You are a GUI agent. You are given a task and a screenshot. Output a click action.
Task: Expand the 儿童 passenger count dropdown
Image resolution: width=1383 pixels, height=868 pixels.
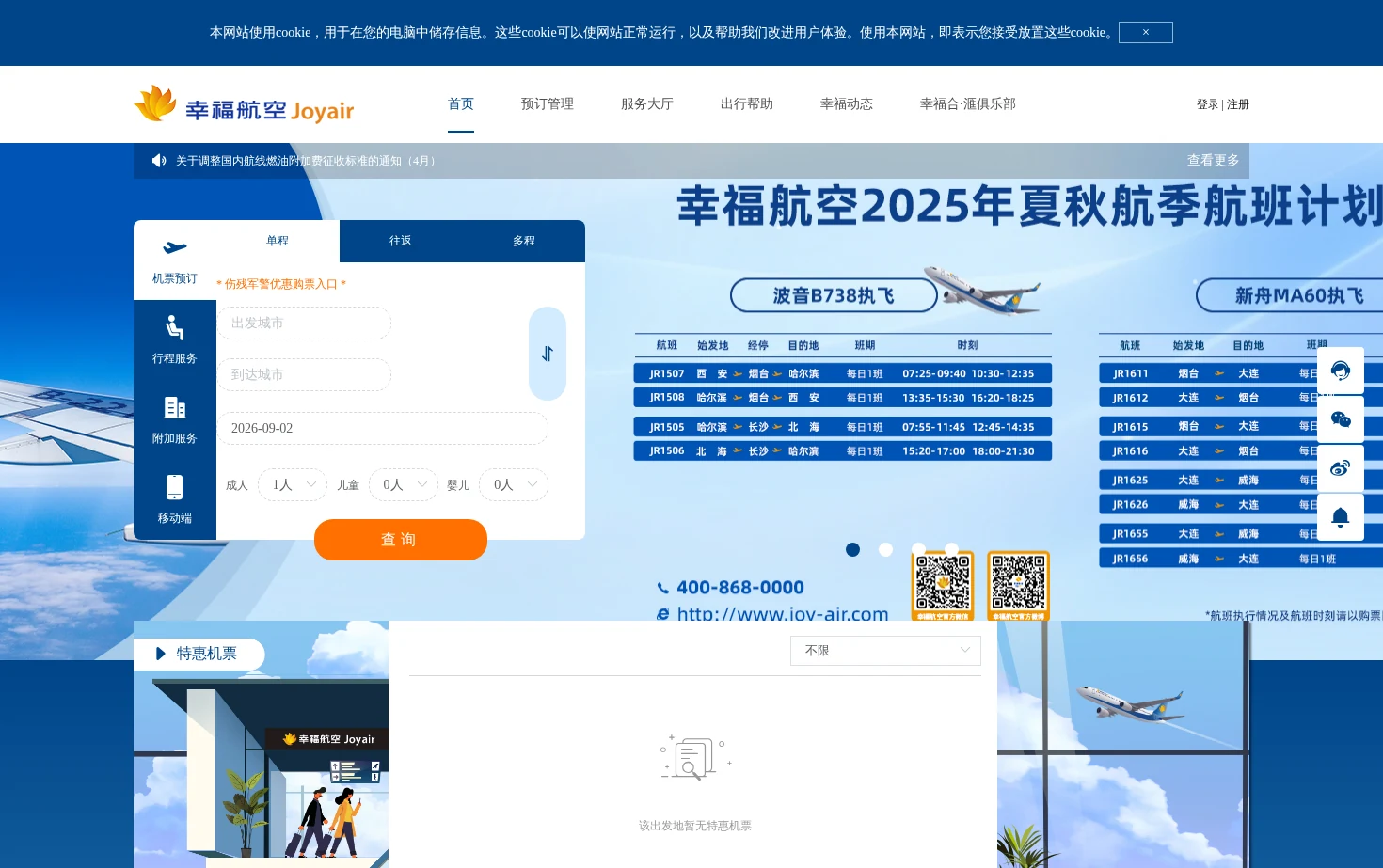[x=403, y=484]
